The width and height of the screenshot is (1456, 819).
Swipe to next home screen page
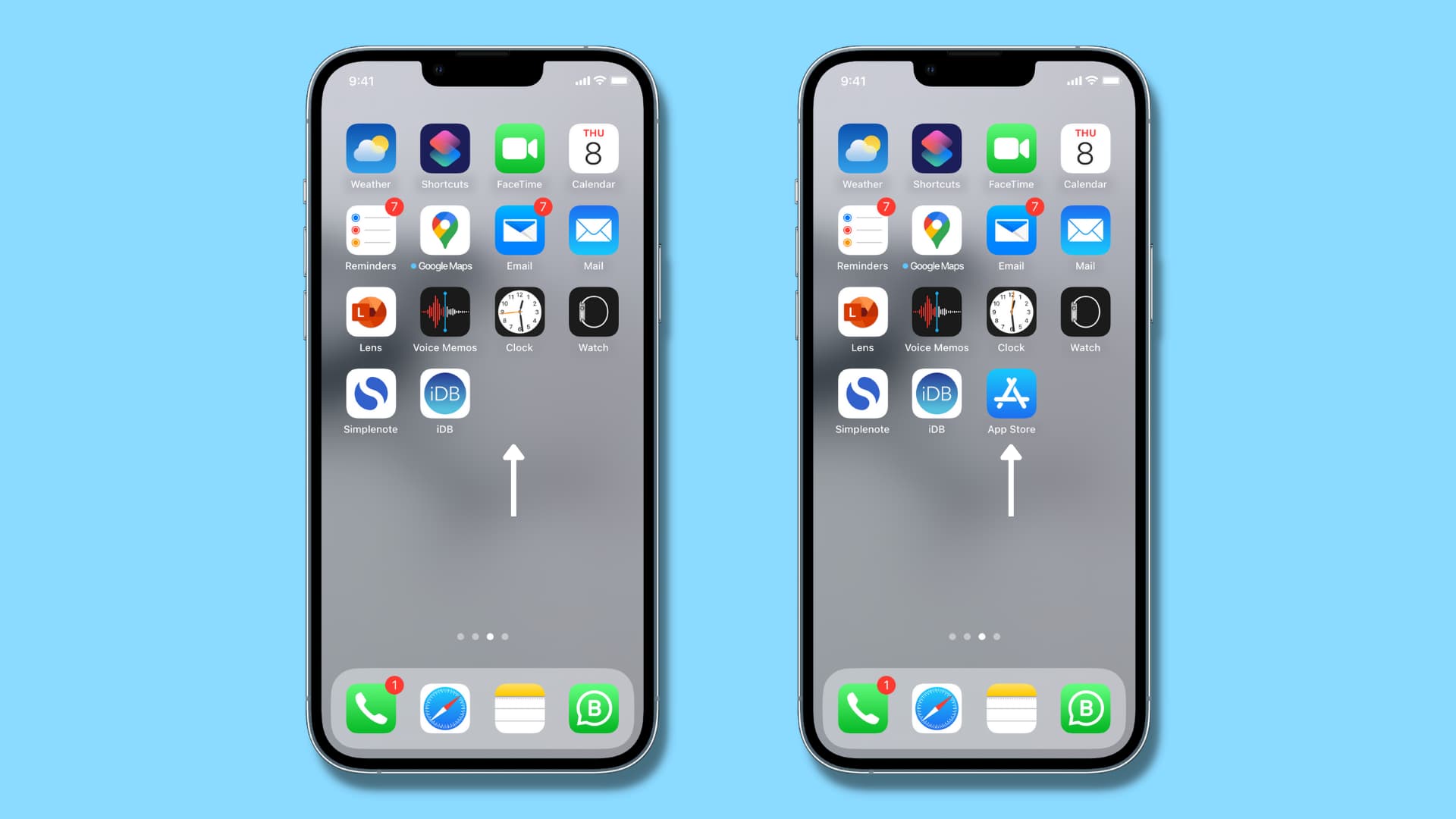(506, 637)
